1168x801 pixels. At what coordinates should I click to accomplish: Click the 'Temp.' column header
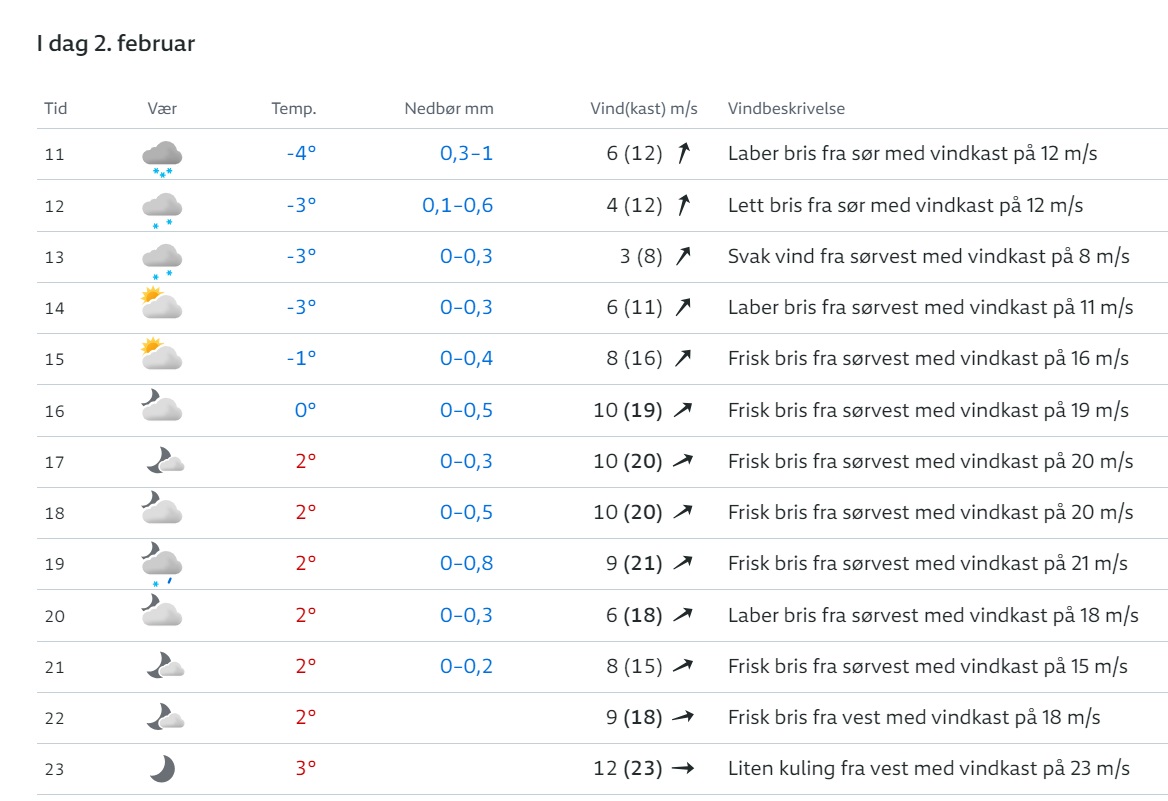[293, 109]
